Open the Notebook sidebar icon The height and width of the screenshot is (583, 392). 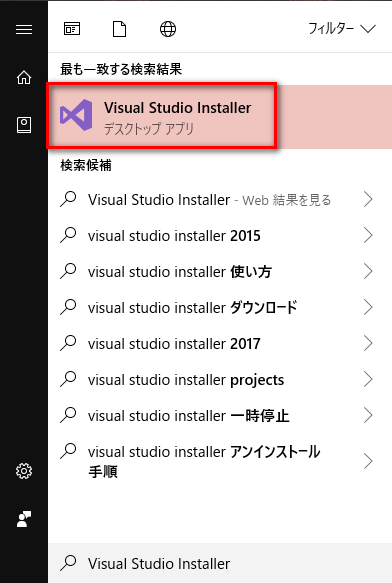coord(24,125)
